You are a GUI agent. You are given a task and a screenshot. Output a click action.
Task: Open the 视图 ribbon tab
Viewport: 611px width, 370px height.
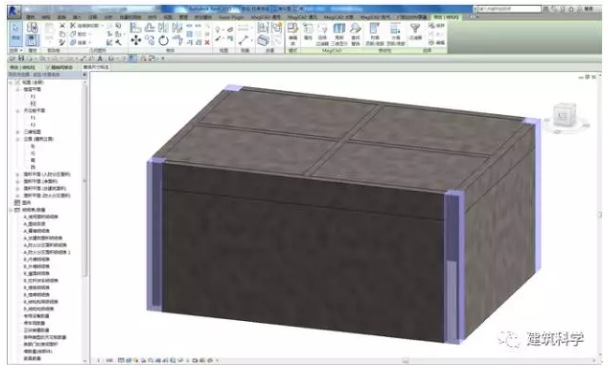[168, 18]
